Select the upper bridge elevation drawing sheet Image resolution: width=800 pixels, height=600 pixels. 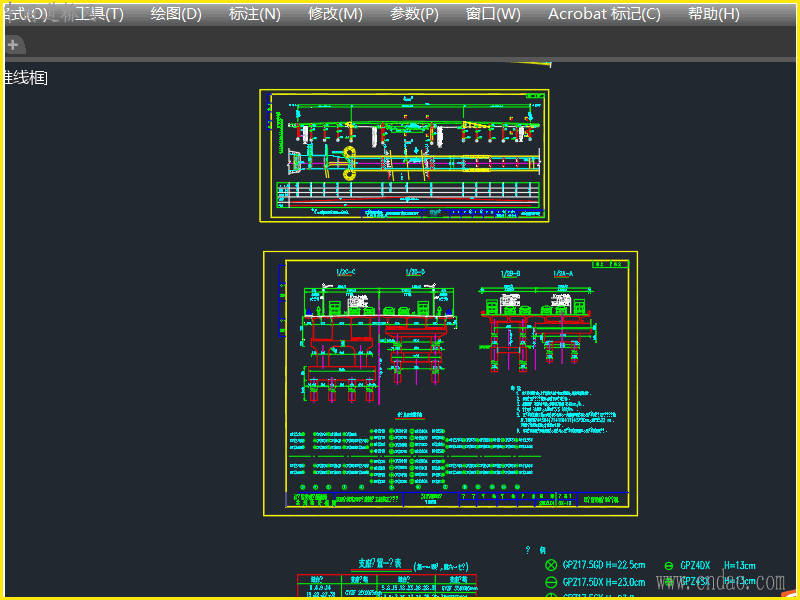(x=404, y=156)
